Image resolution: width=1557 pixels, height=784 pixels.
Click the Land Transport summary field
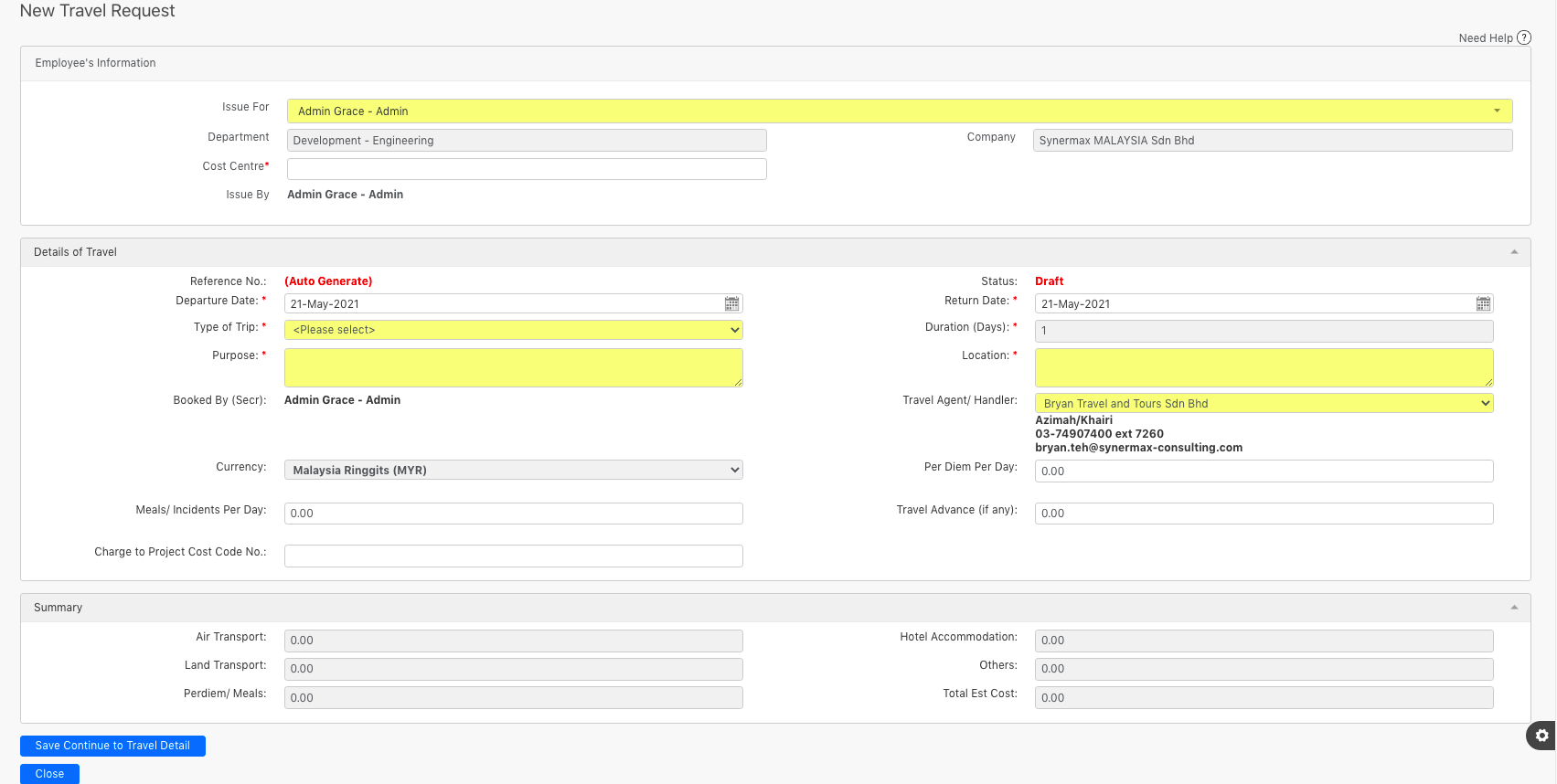click(514, 669)
